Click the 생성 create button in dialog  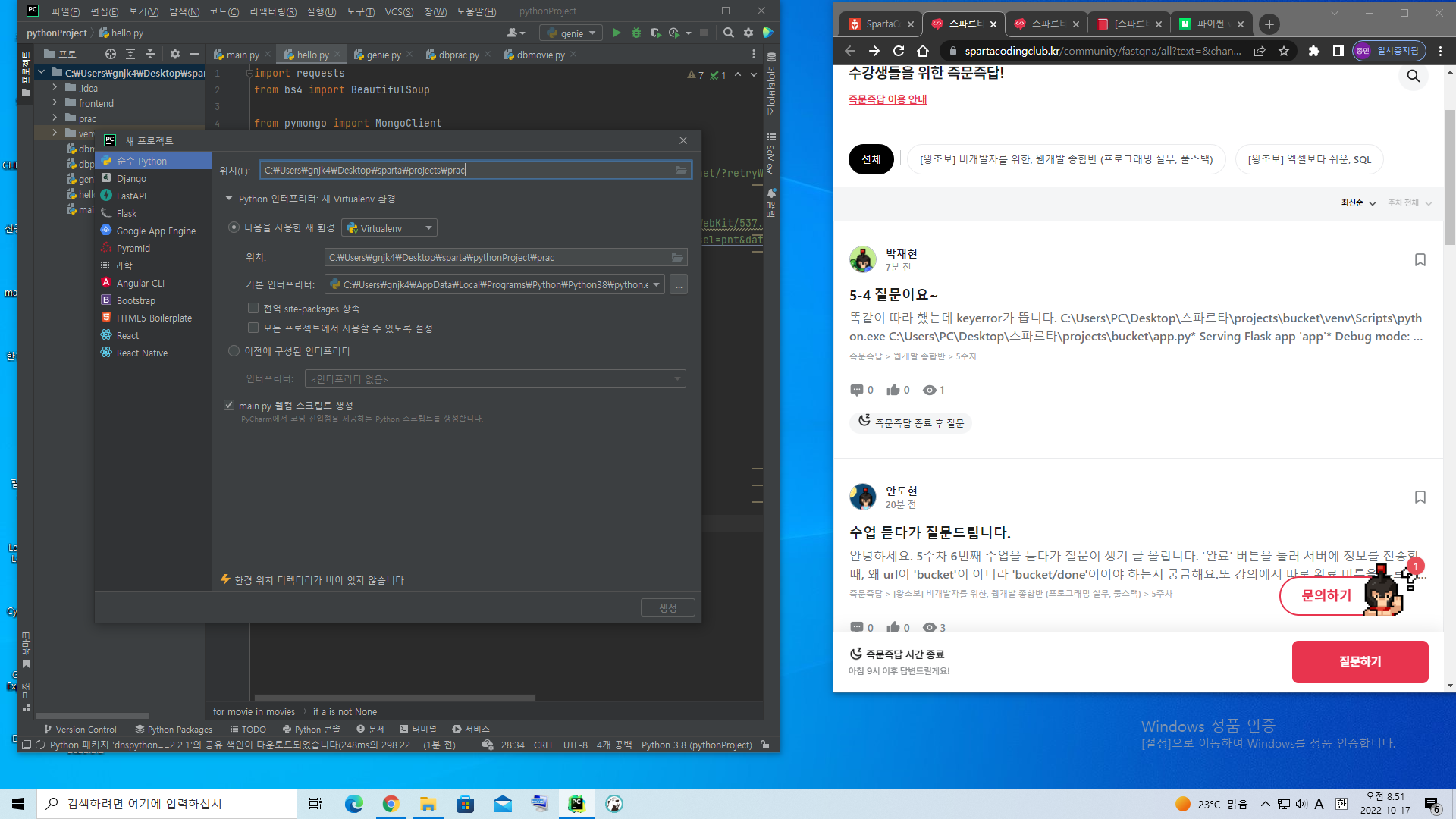667,607
